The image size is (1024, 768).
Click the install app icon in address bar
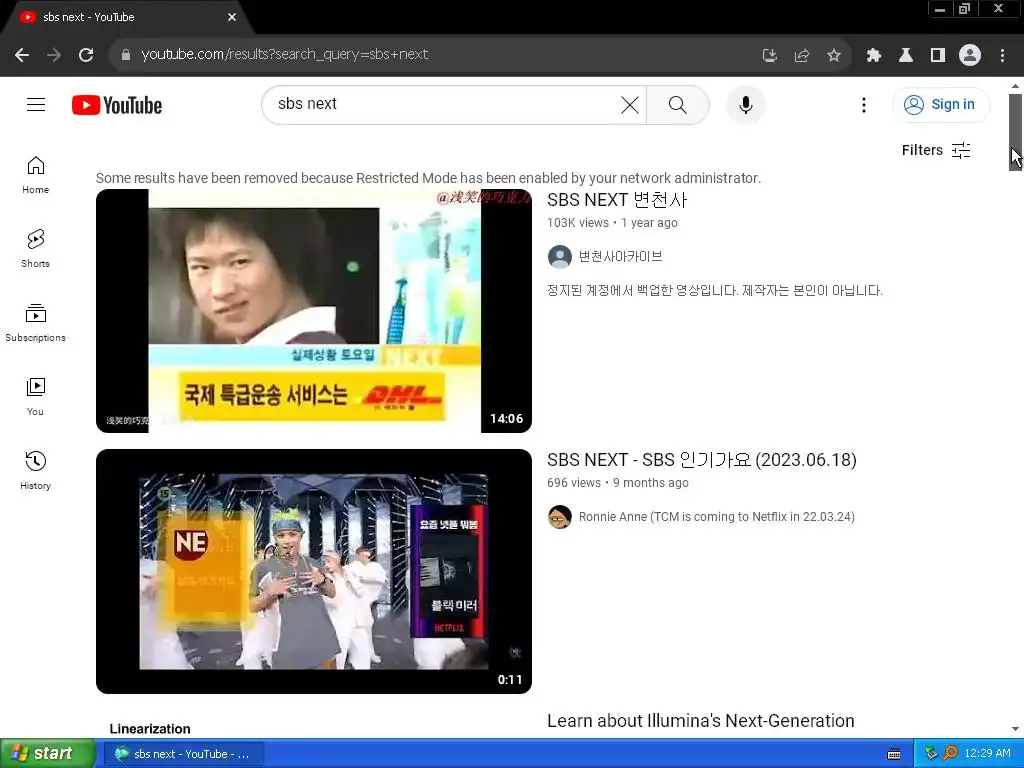click(x=770, y=55)
